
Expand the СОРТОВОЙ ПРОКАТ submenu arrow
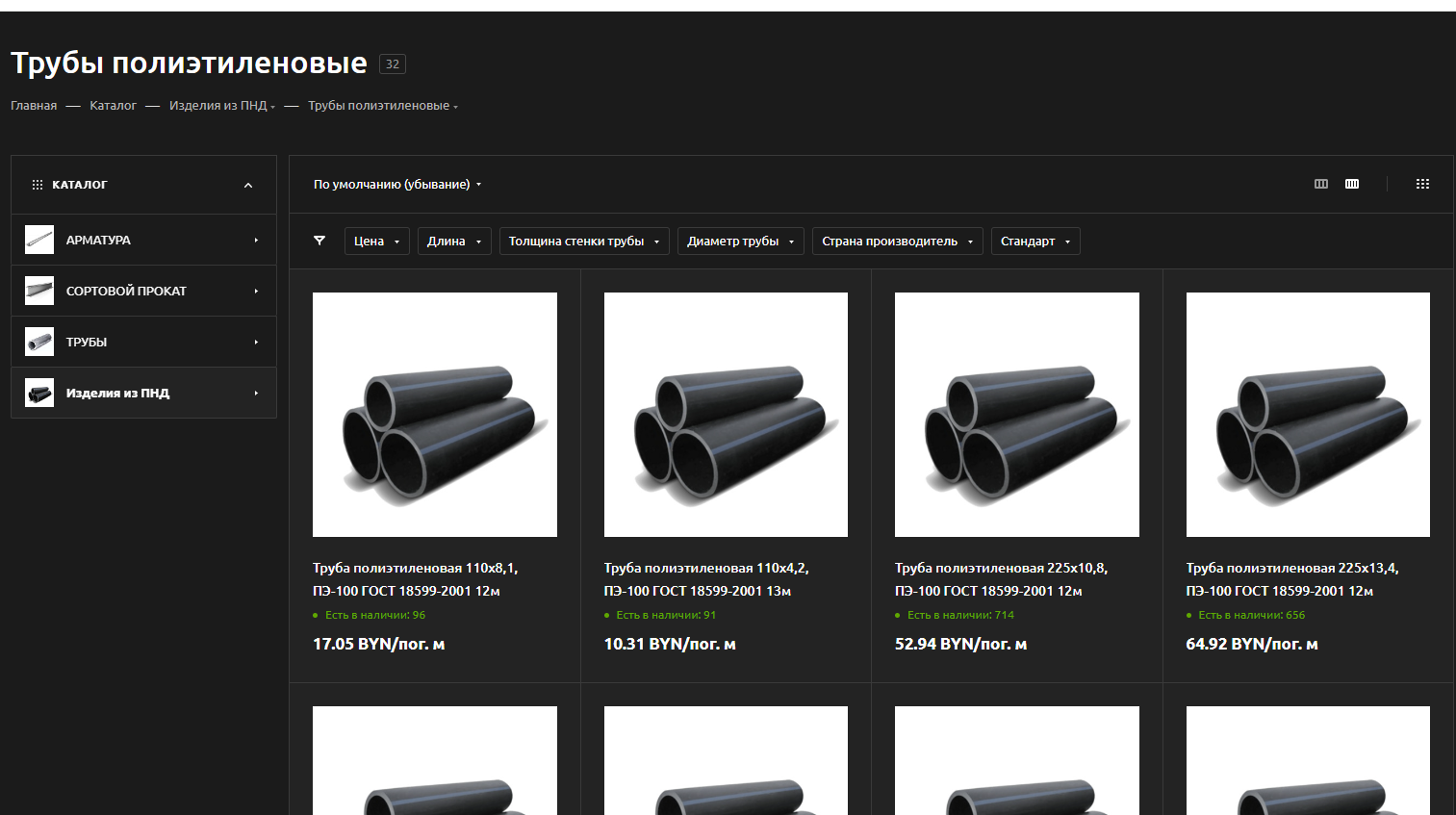pyautogui.click(x=256, y=291)
